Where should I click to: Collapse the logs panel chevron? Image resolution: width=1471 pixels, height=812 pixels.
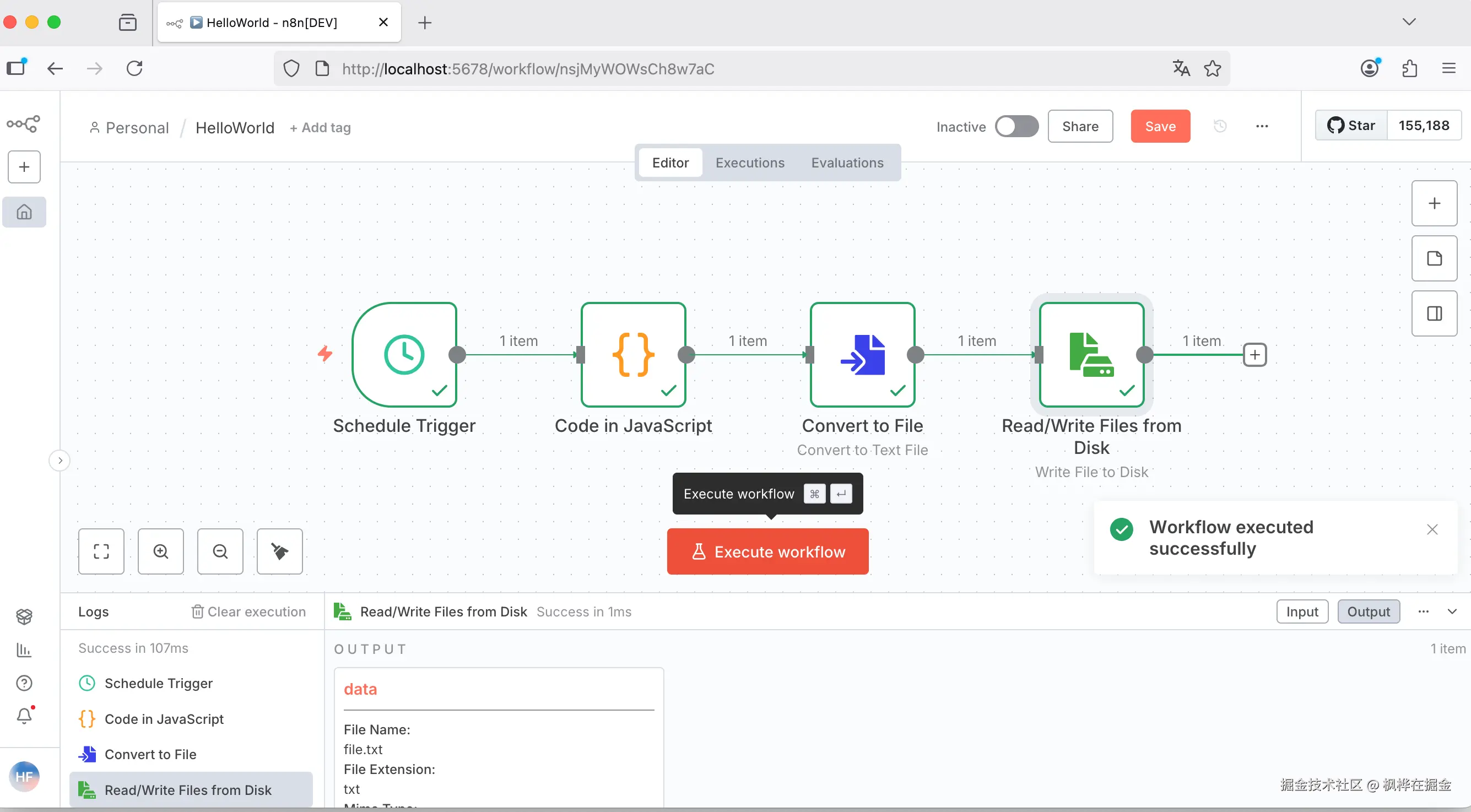(x=1452, y=611)
